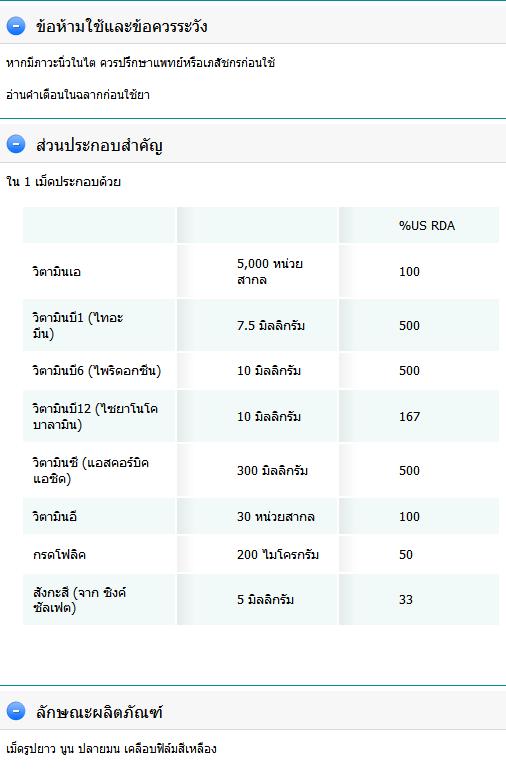Select the %US RDA column header

pos(427,226)
